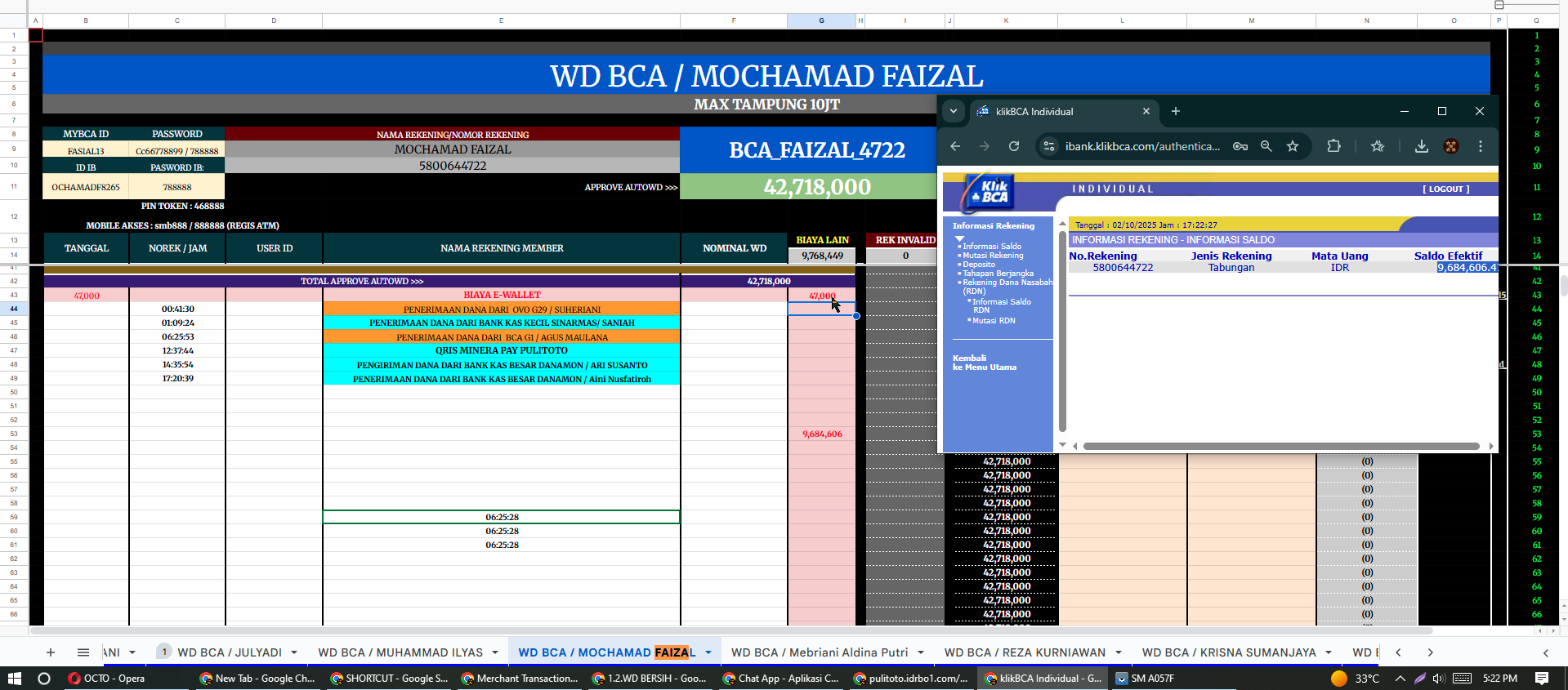
Task: Open the all sheets list icon
Action: pos(83,652)
